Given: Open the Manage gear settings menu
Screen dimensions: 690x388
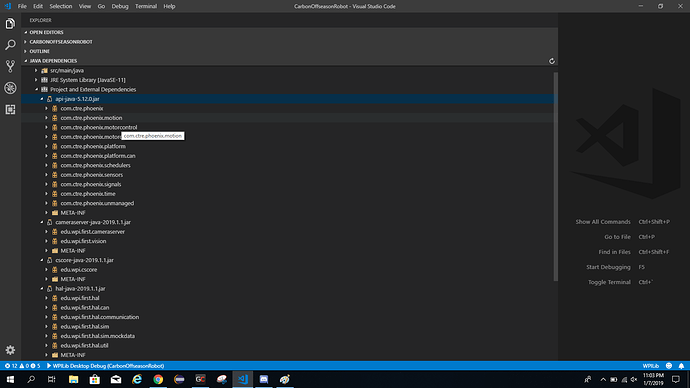Looking at the screenshot, I should click(x=10, y=350).
